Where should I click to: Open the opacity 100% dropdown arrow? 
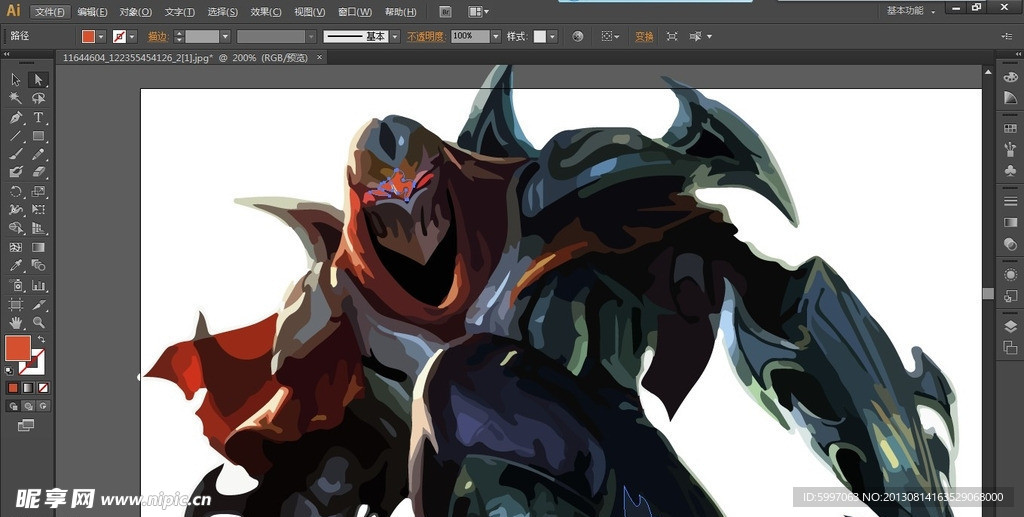pos(496,37)
